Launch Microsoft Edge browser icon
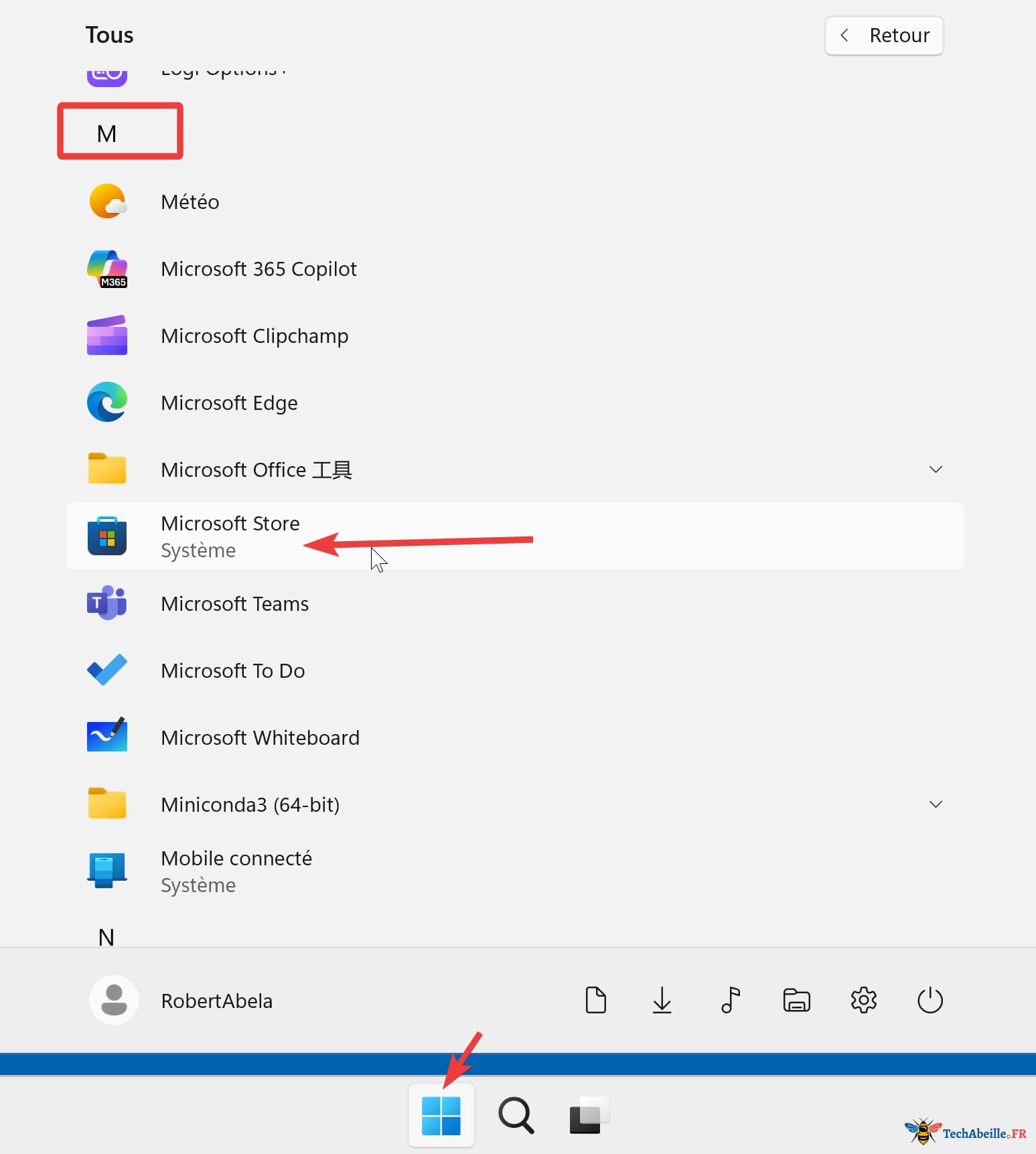Viewport: 1036px width, 1154px height. [107, 402]
